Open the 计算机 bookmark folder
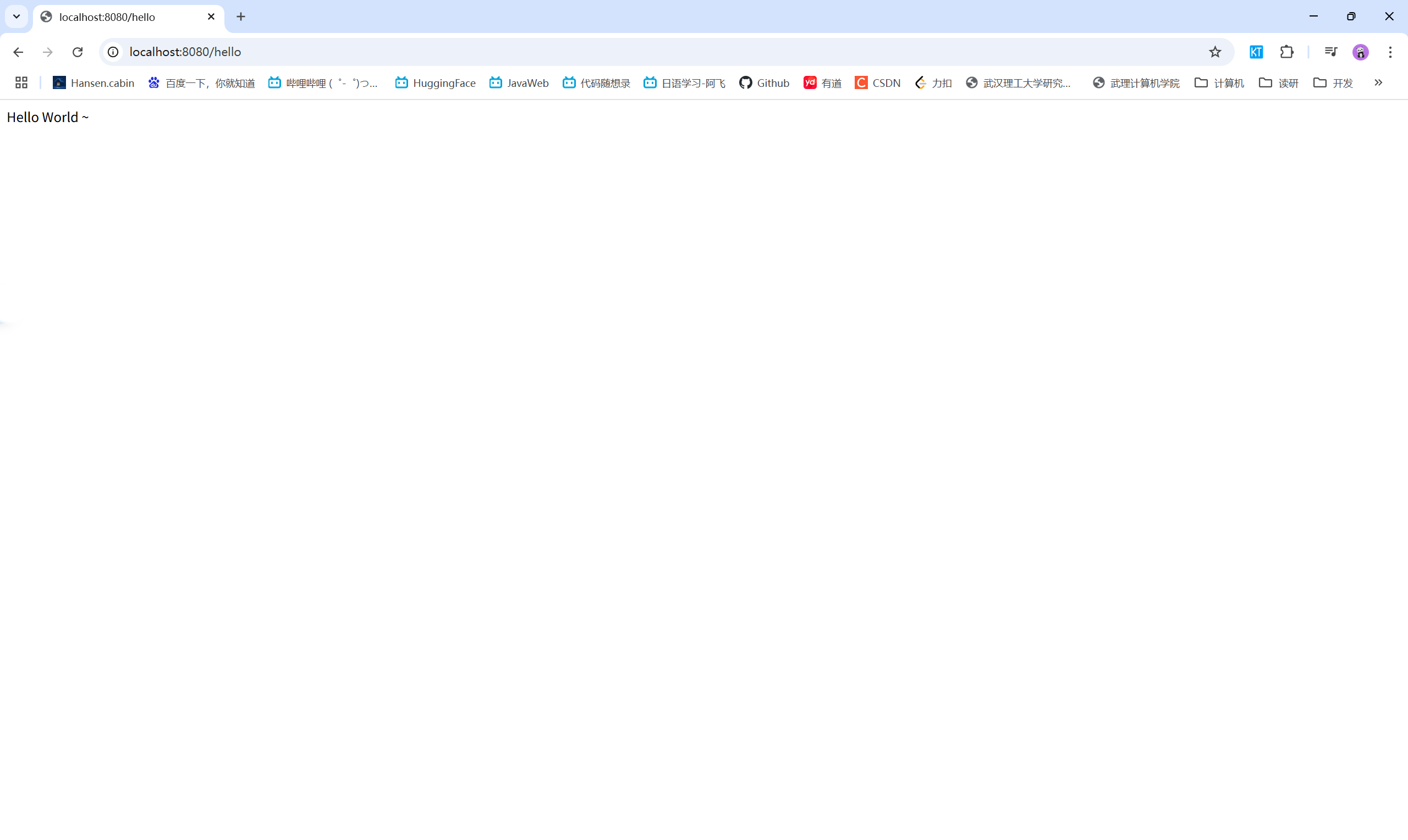The height and width of the screenshot is (840, 1408). pos(1219,82)
